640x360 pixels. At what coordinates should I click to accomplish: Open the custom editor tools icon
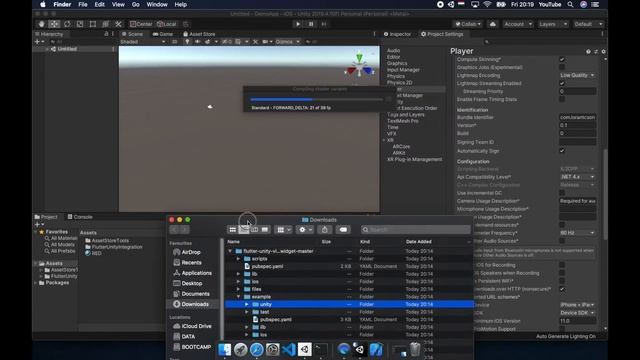tap(118, 24)
